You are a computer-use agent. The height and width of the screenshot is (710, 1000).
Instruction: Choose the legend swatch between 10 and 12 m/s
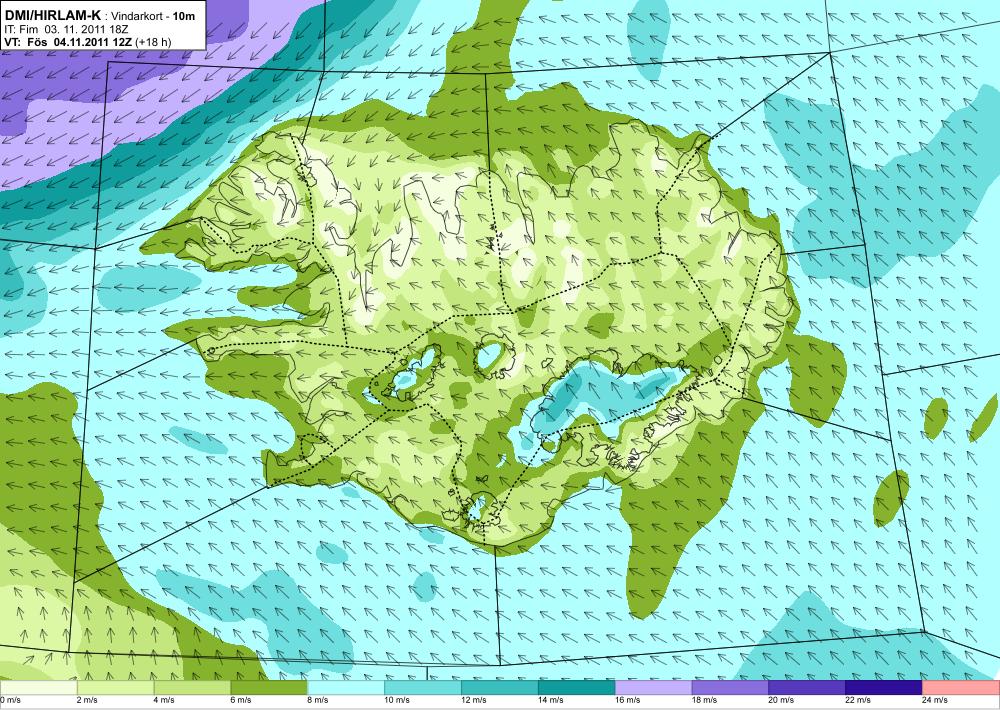pyautogui.click(x=423, y=688)
